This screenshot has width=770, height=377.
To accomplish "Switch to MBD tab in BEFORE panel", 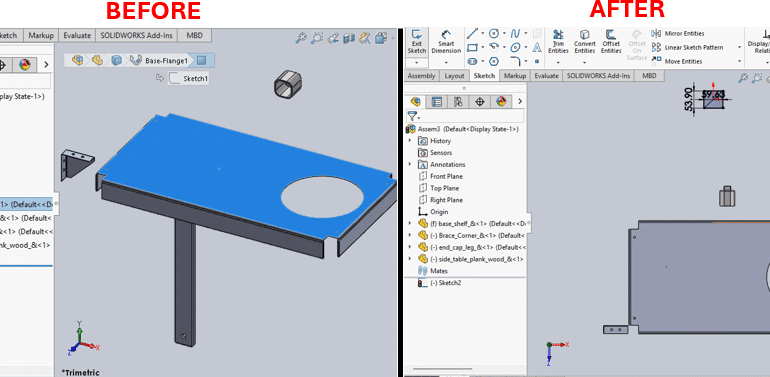I will (x=195, y=35).
